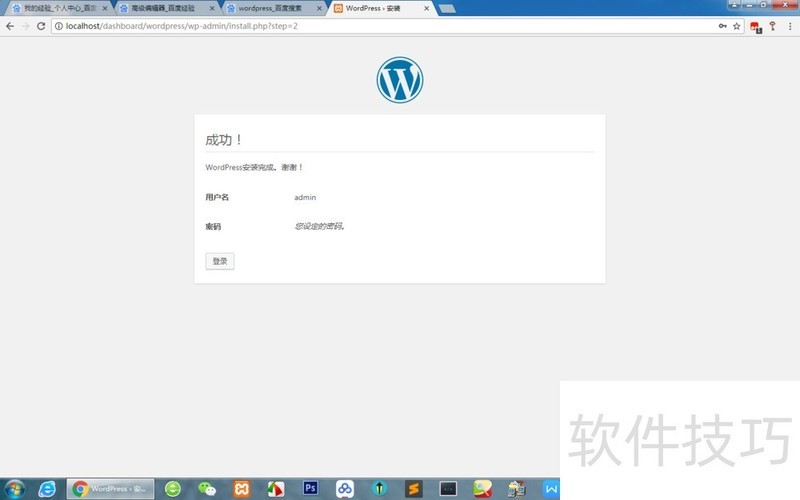Open the blue W app in the taskbar
Image resolution: width=800 pixels, height=500 pixels.
click(x=551, y=489)
